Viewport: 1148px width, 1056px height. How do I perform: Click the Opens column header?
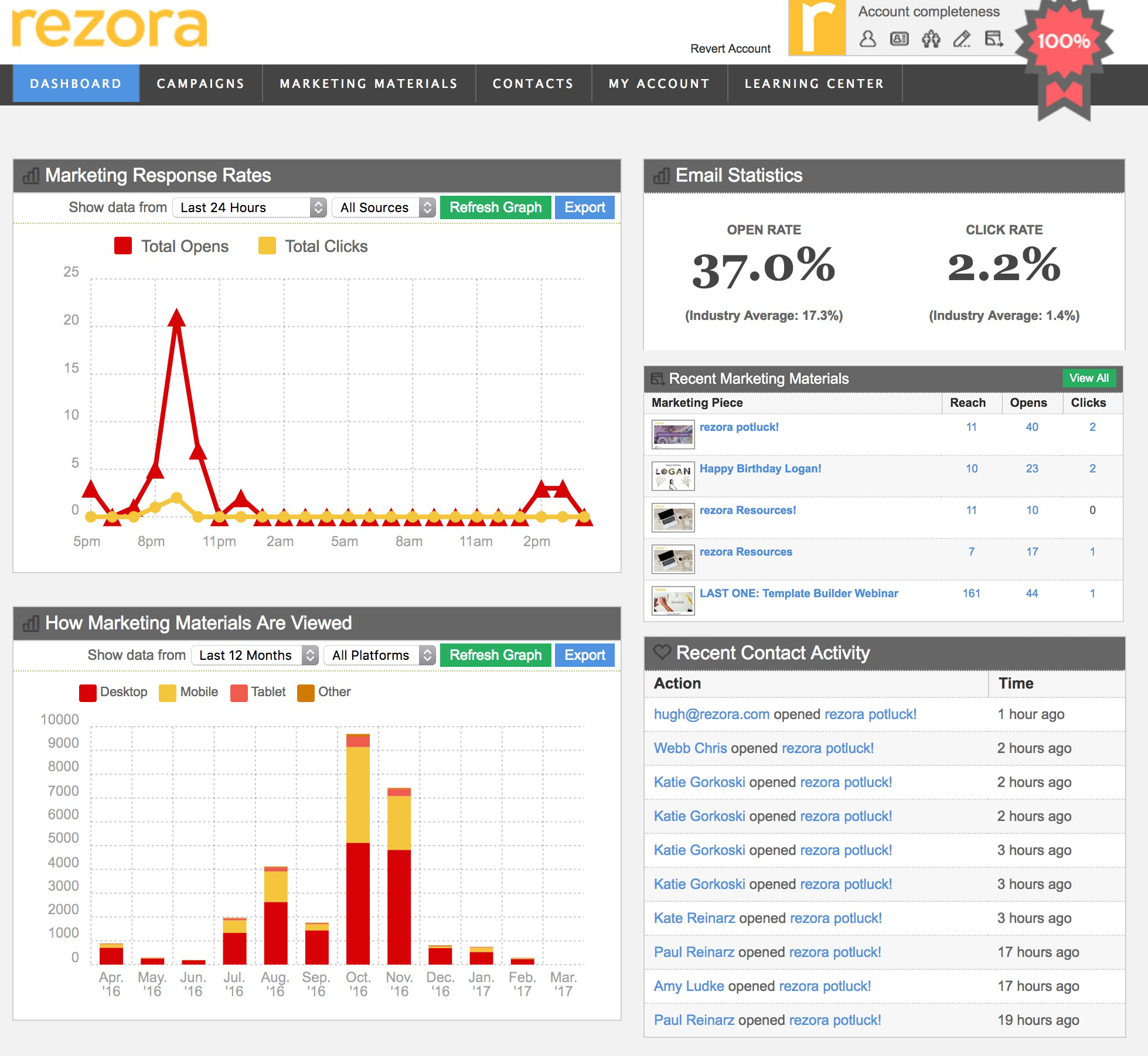1028,403
